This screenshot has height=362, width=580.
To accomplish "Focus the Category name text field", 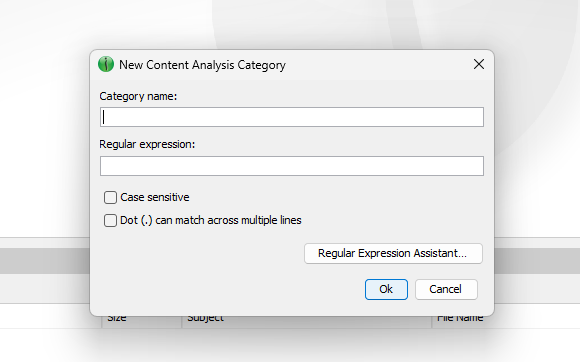I will 291,117.
